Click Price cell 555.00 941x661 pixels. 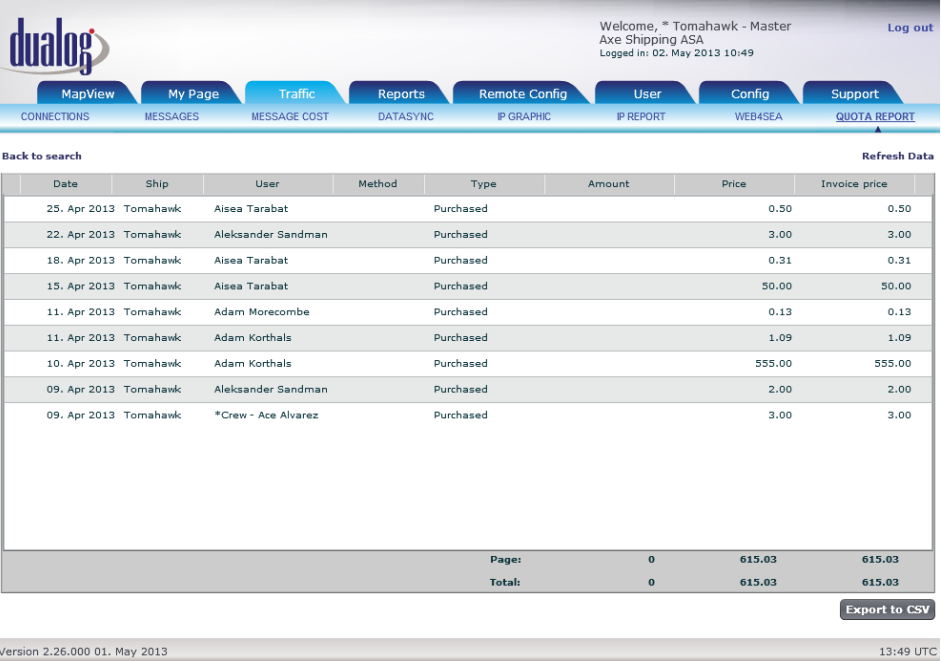pyautogui.click(x=774, y=364)
